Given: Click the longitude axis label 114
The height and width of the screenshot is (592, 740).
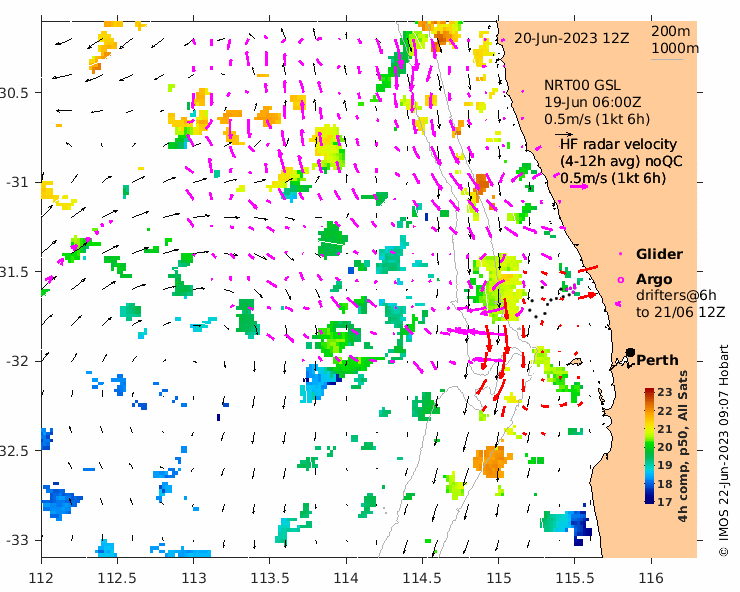Looking at the screenshot, I should 346,578.
